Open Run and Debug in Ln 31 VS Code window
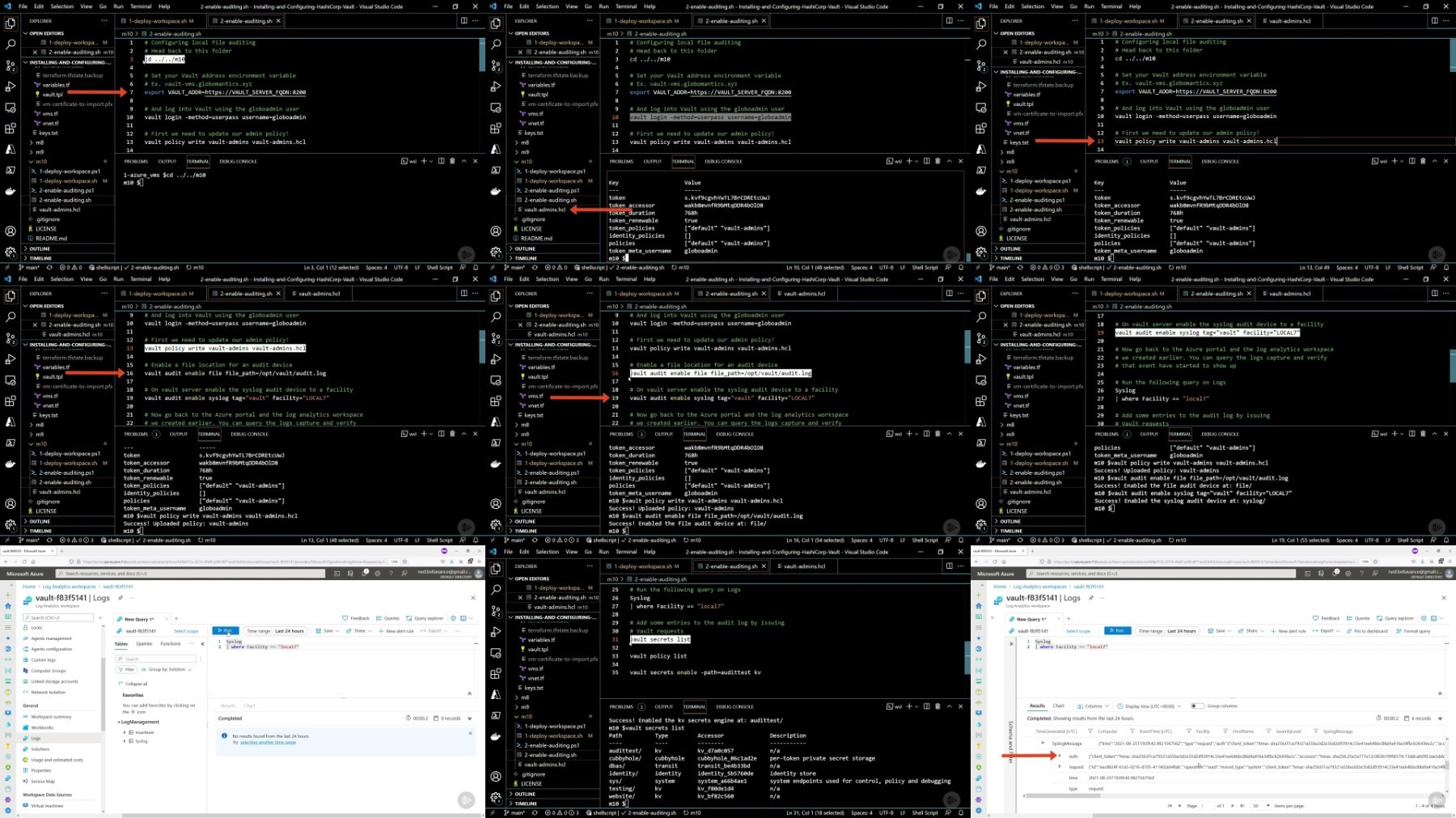 496,632
